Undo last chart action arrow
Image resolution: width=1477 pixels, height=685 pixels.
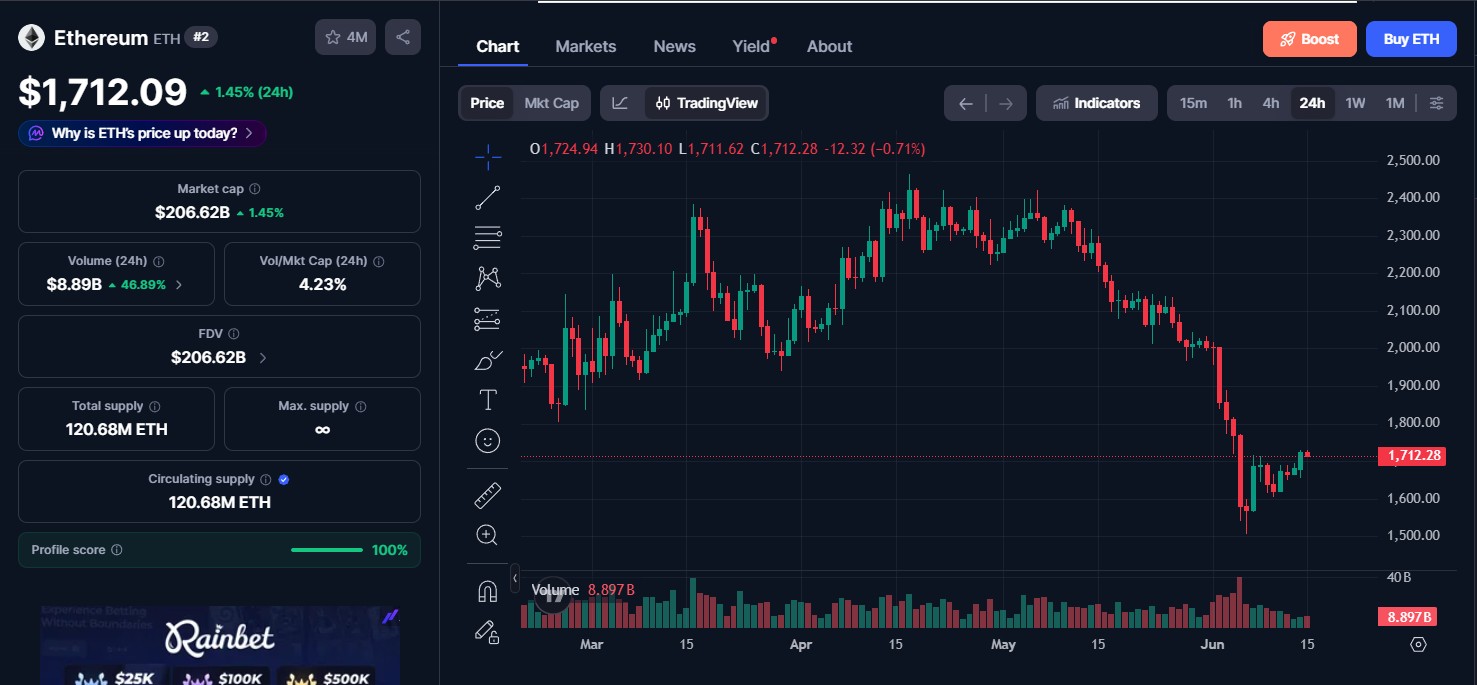click(x=965, y=103)
